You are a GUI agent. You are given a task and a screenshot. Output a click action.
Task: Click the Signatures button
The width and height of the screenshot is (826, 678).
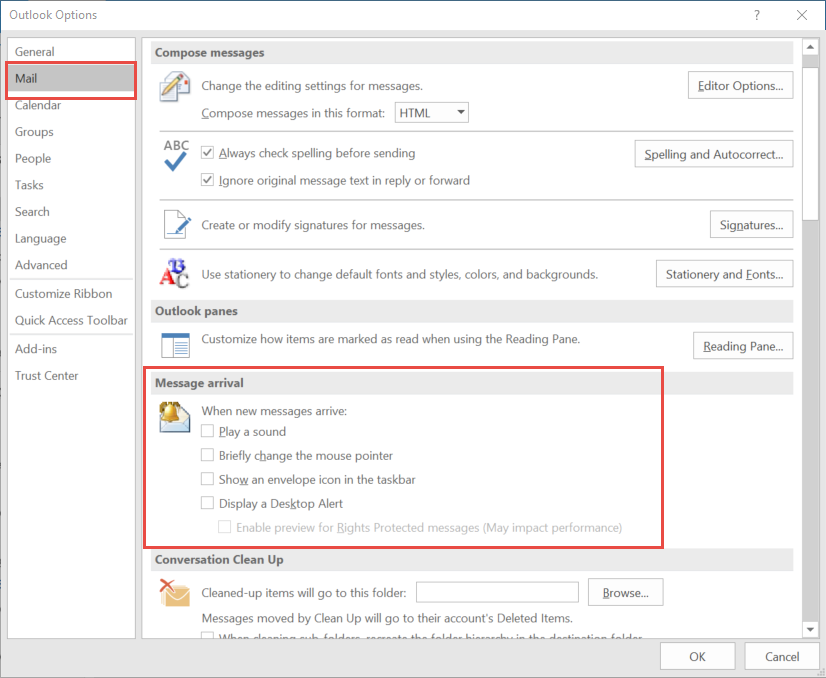tap(751, 224)
